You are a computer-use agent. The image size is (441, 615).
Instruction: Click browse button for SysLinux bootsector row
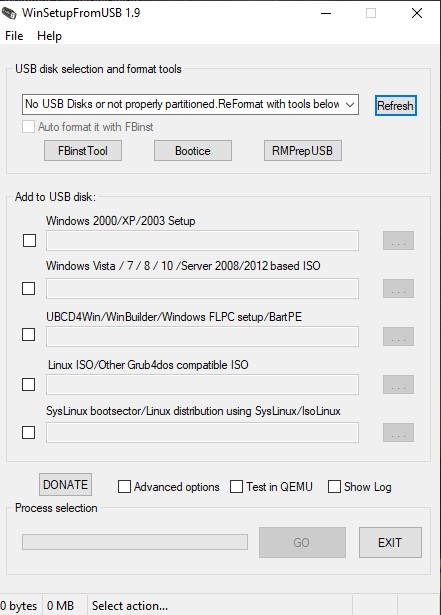(x=398, y=433)
